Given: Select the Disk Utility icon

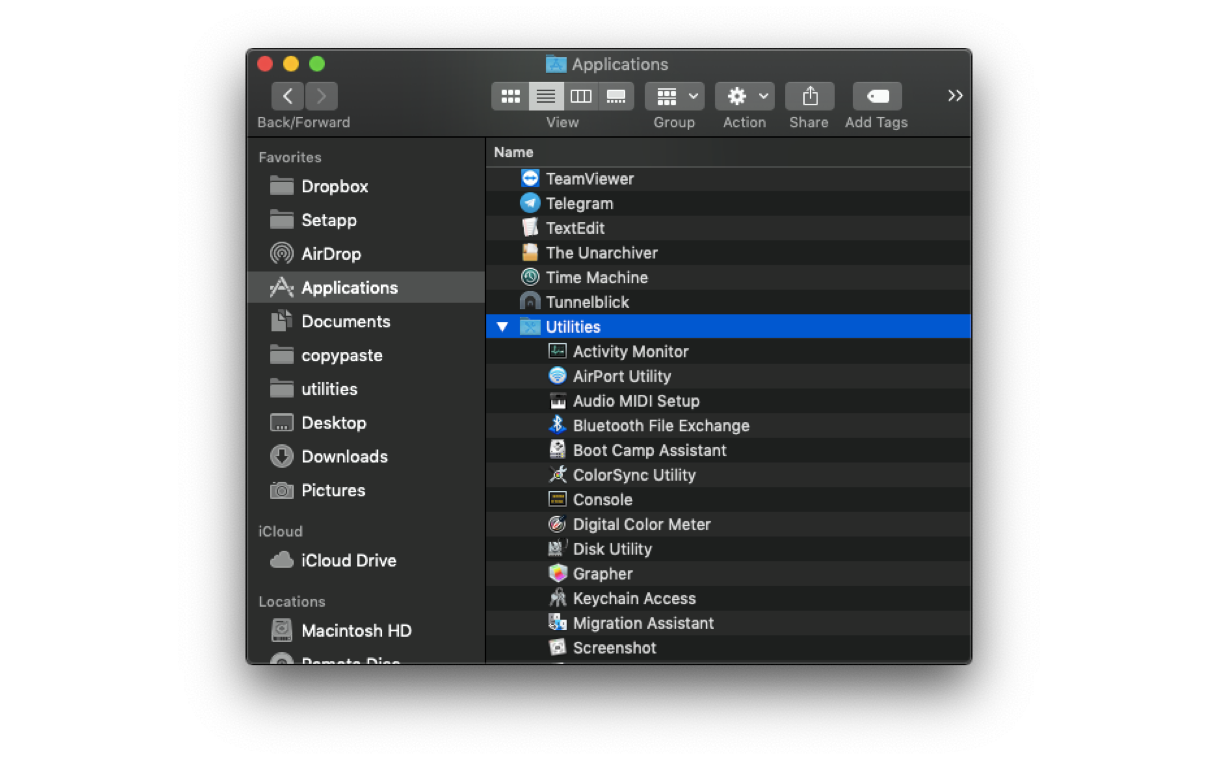Looking at the screenshot, I should (558, 549).
